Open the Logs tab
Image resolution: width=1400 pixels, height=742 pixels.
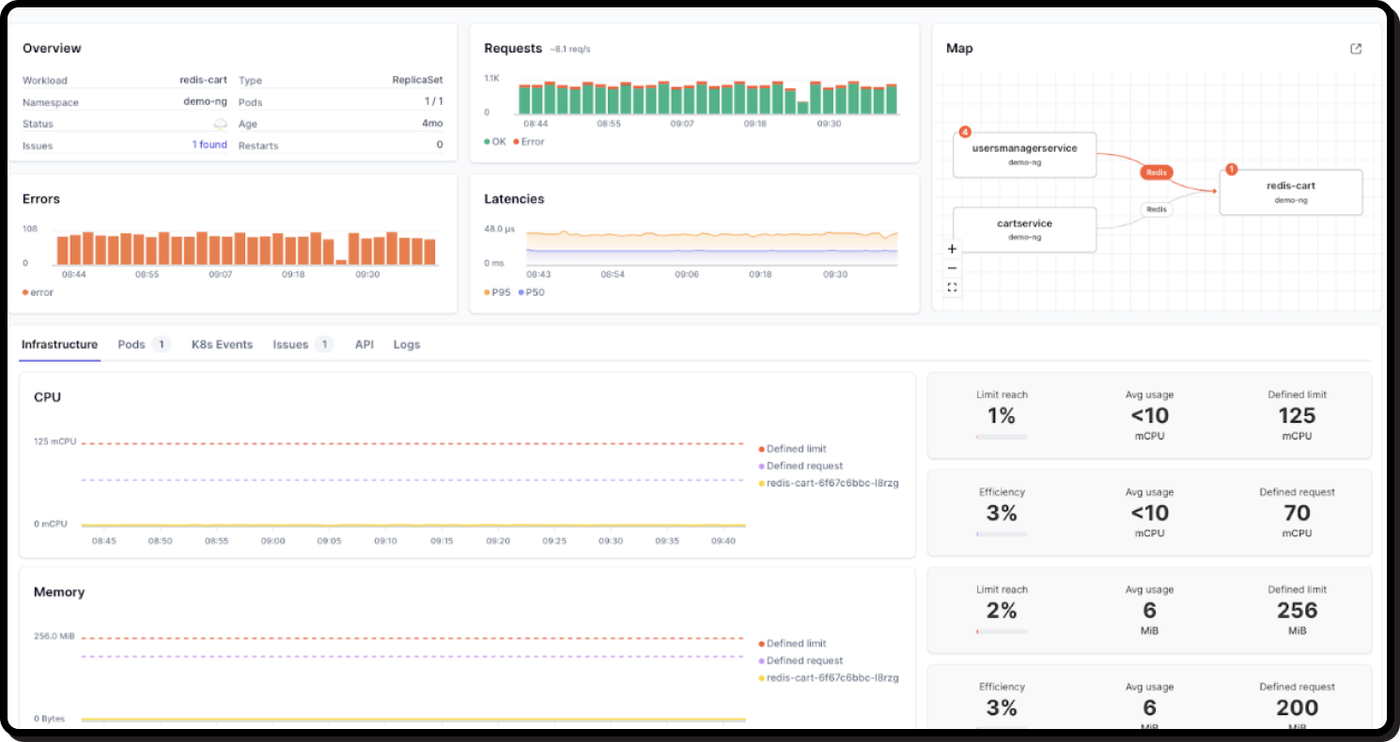[x=407, y=345]
